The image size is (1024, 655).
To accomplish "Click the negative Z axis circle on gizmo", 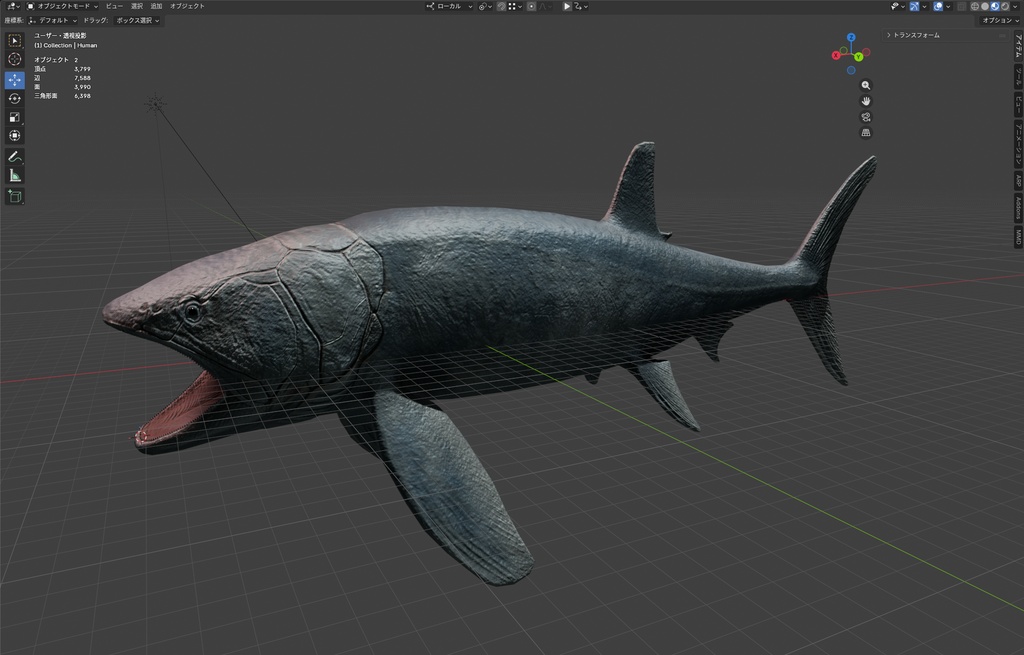I will [851, 70].
